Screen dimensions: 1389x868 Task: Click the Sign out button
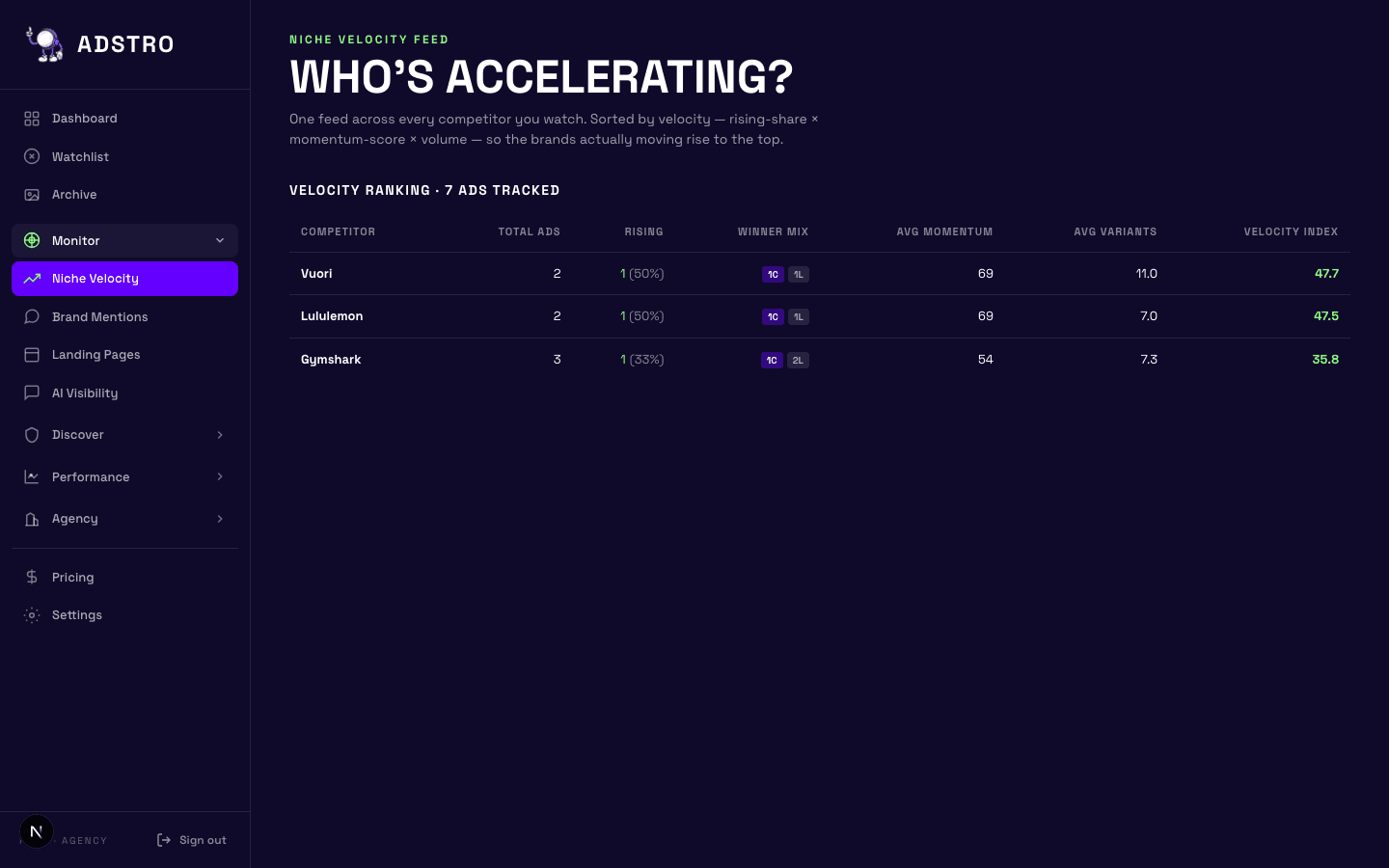point(192,840)
